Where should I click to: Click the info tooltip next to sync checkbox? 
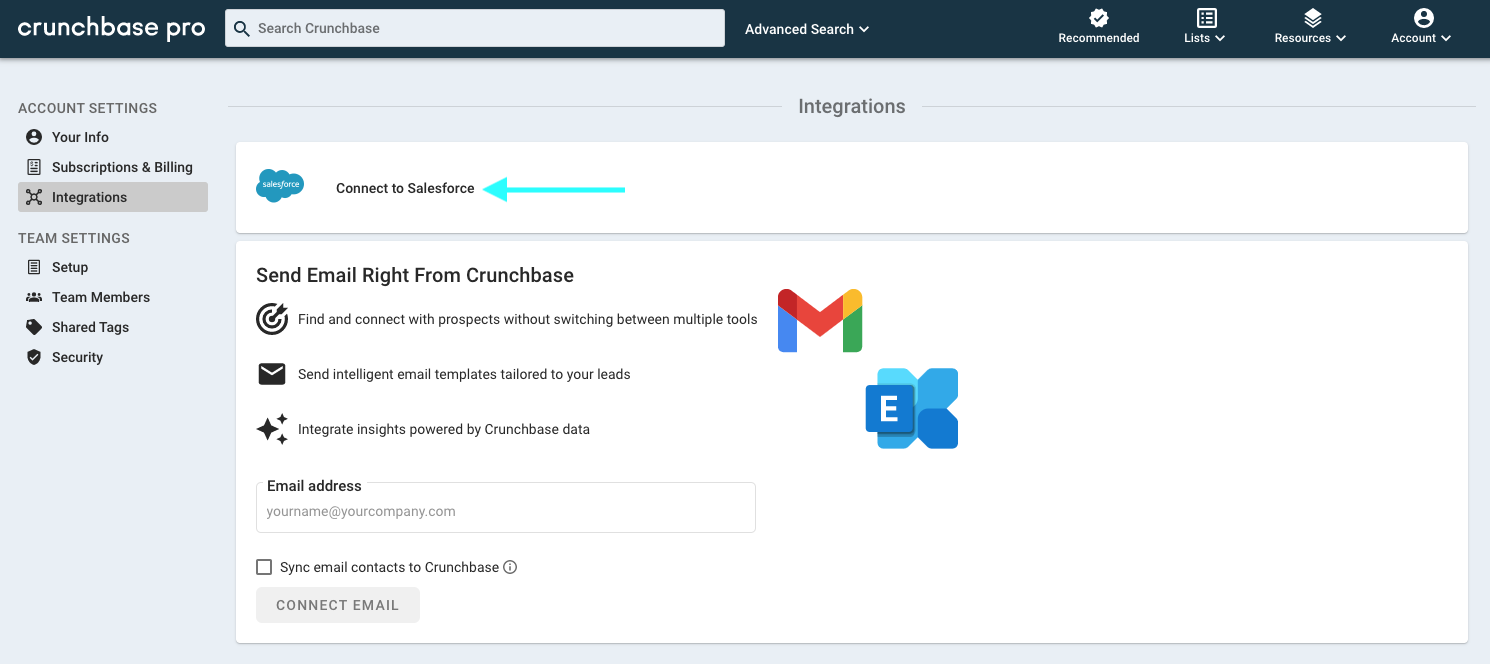tap(510, 567)
